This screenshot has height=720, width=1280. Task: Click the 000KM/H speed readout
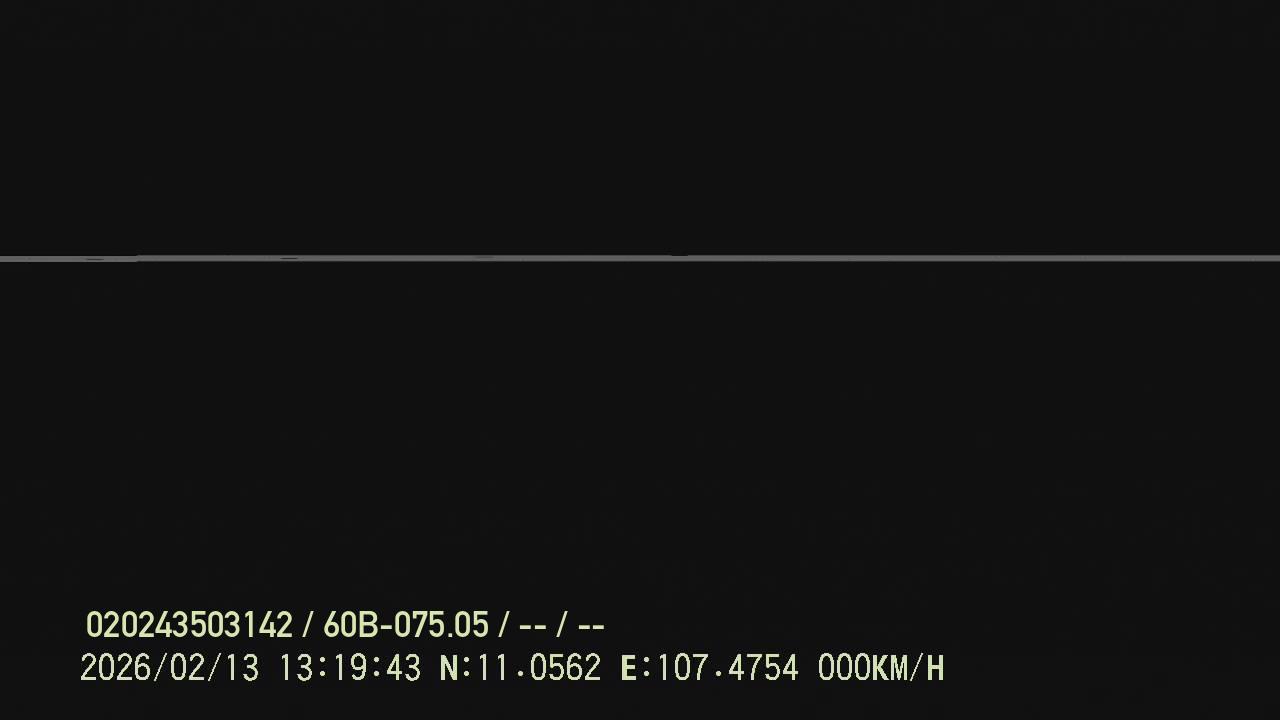(x=880, y=668)
